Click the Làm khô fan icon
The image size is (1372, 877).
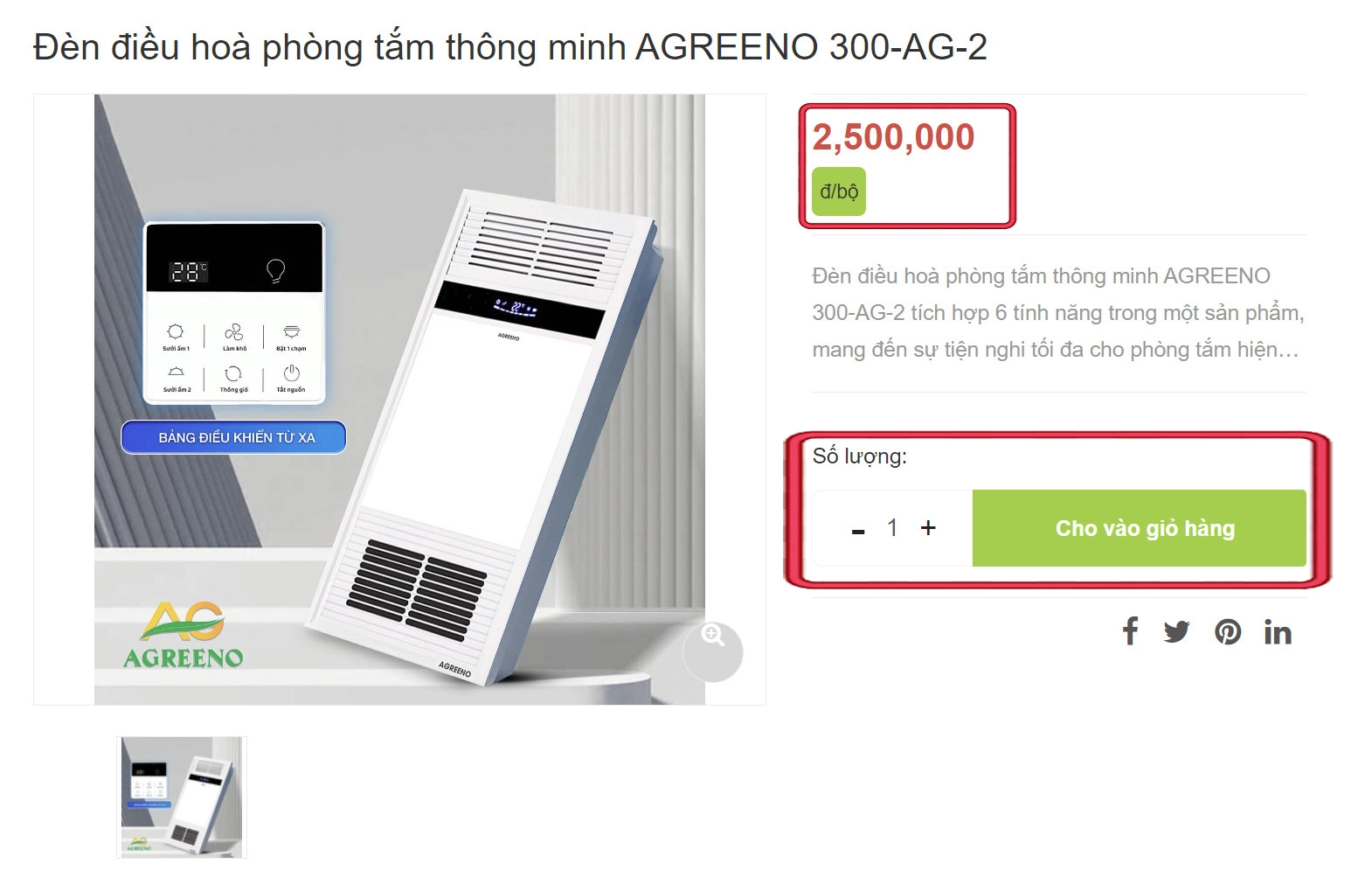234,332
